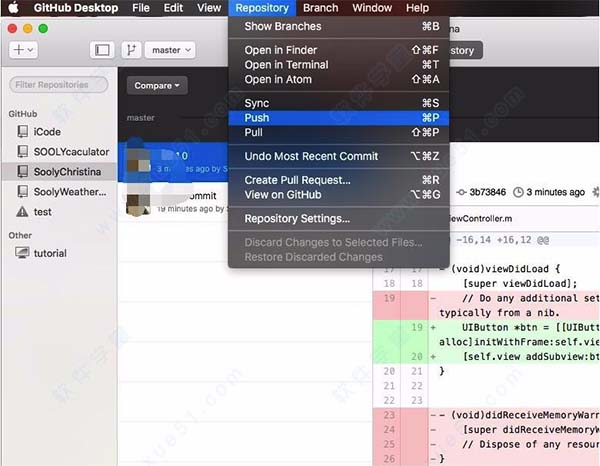This screenshot has height=466, width=600.
Task: Click the iCode repository book icon
Action: [23, 132]
